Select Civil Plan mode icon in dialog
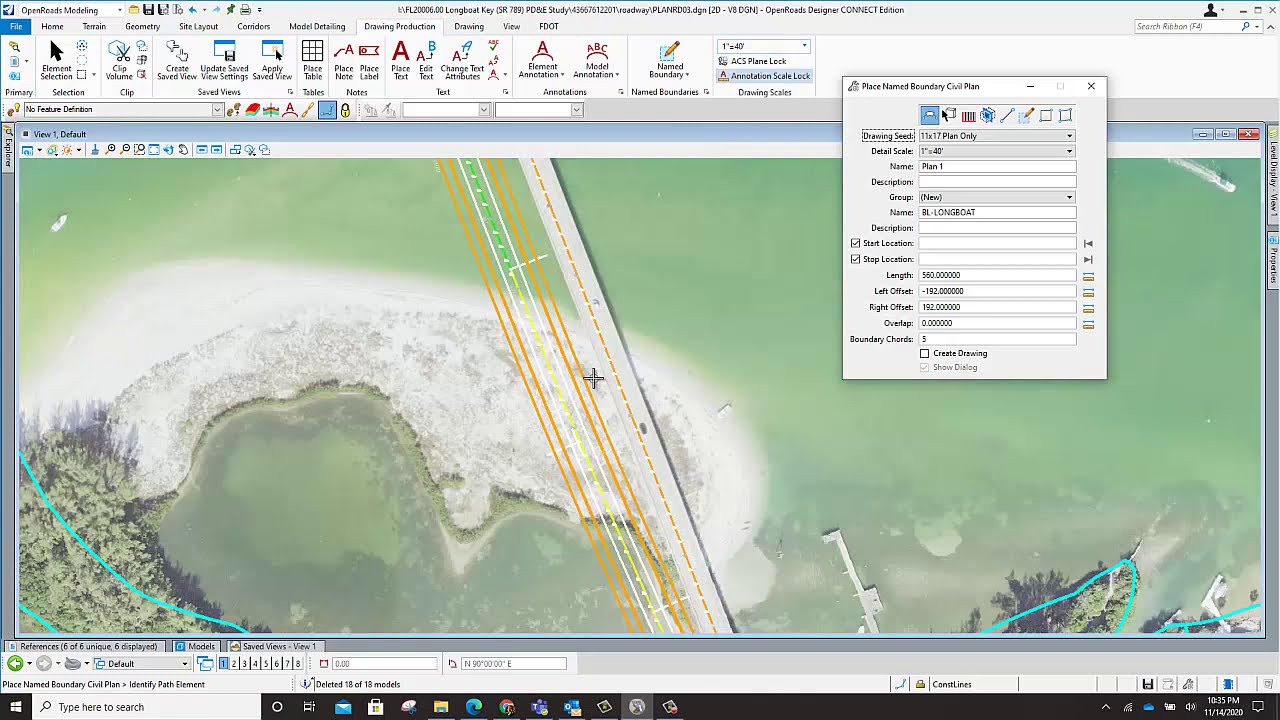Viewport: 1280px width, 720px height. pos(929,115)
